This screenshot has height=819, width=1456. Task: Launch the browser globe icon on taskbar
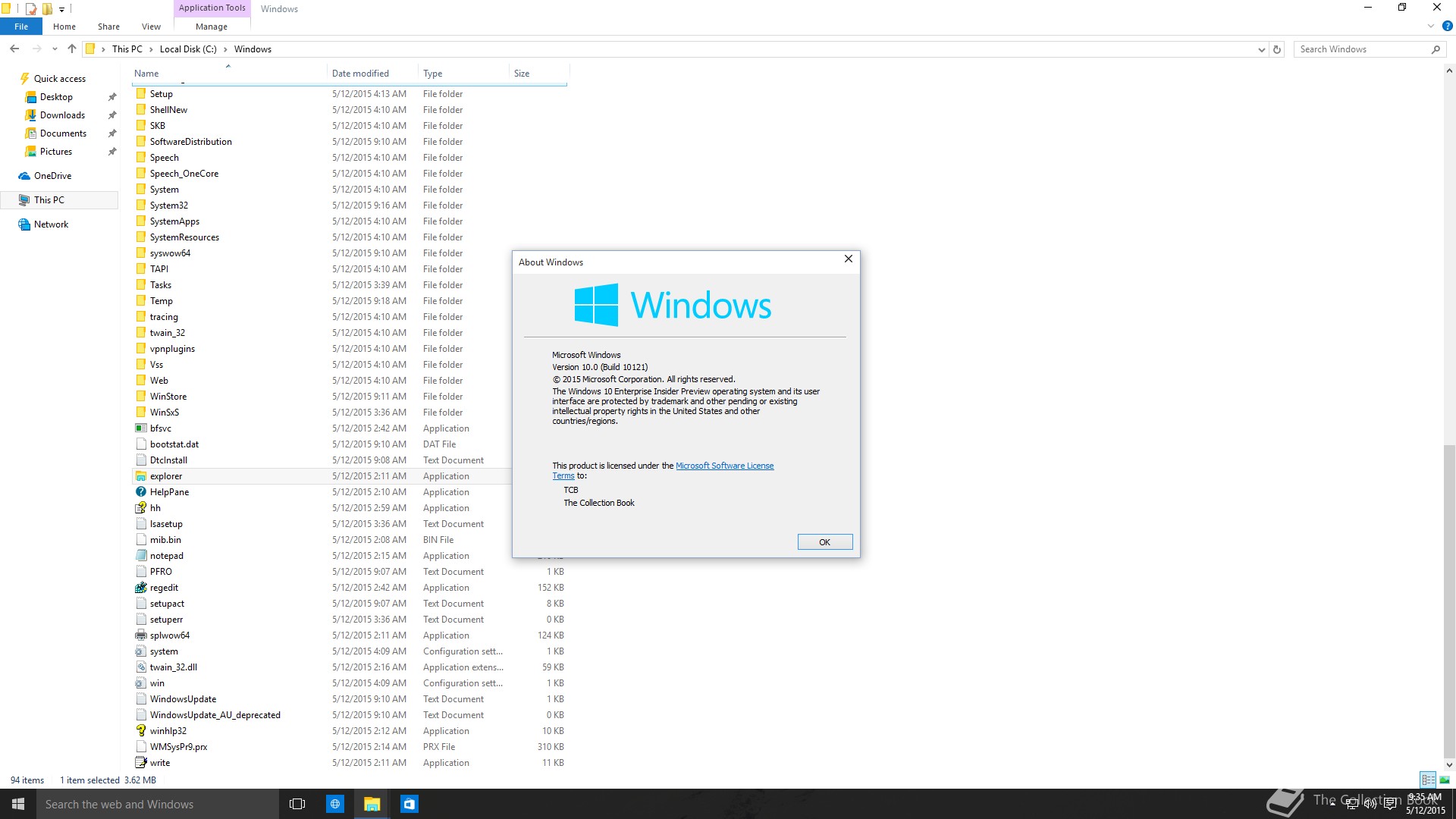point(334,804)
